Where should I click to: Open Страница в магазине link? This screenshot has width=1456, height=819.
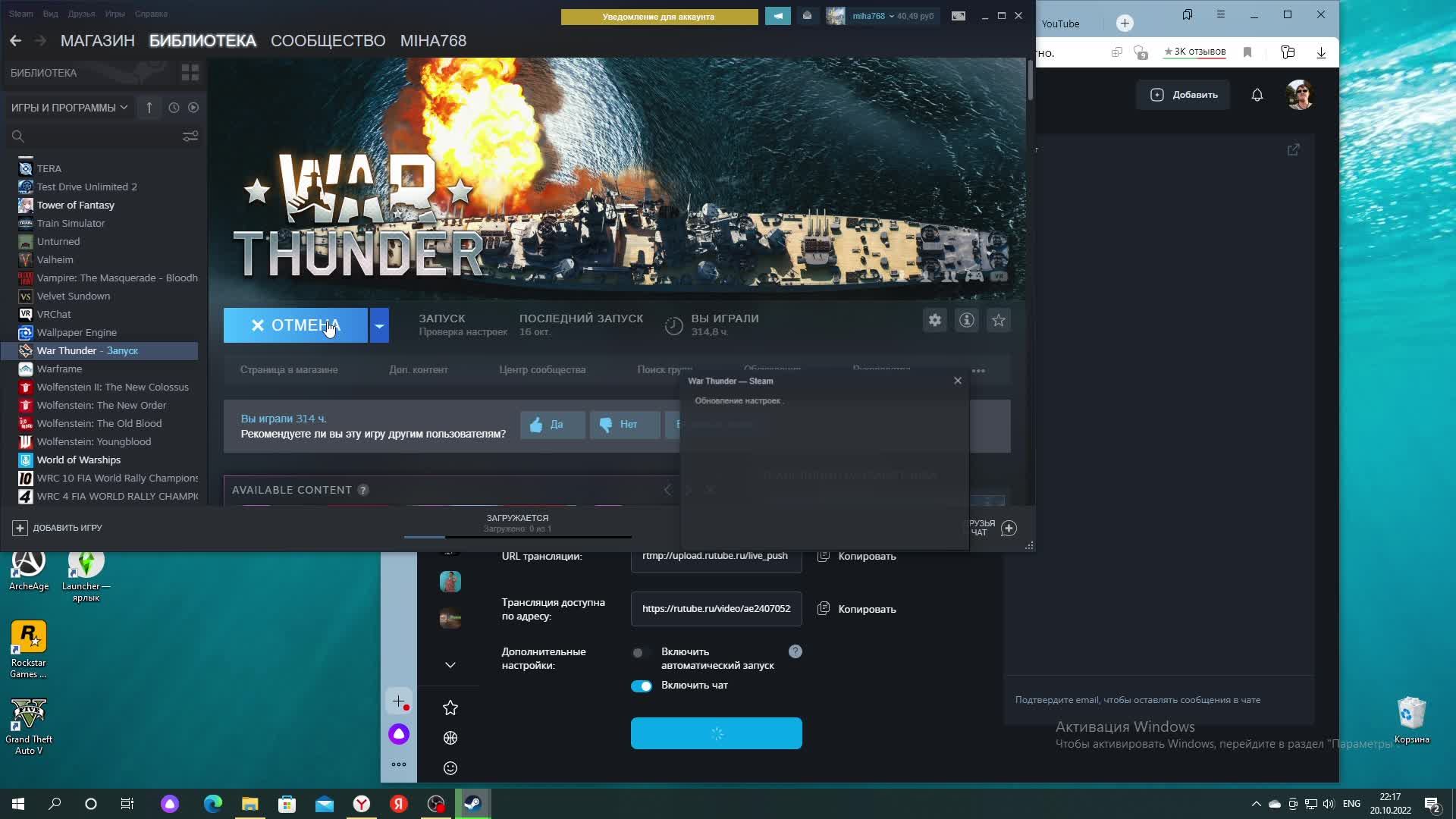[289, 370]
